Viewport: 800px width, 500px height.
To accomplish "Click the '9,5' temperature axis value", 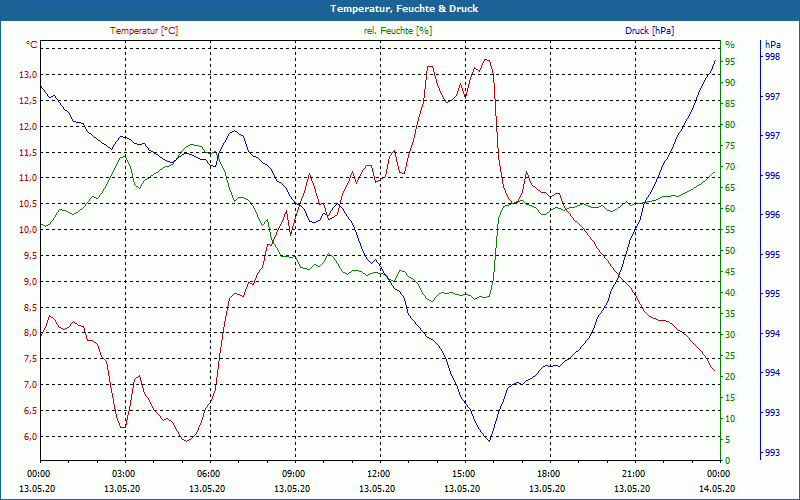I will coord(30,256).
